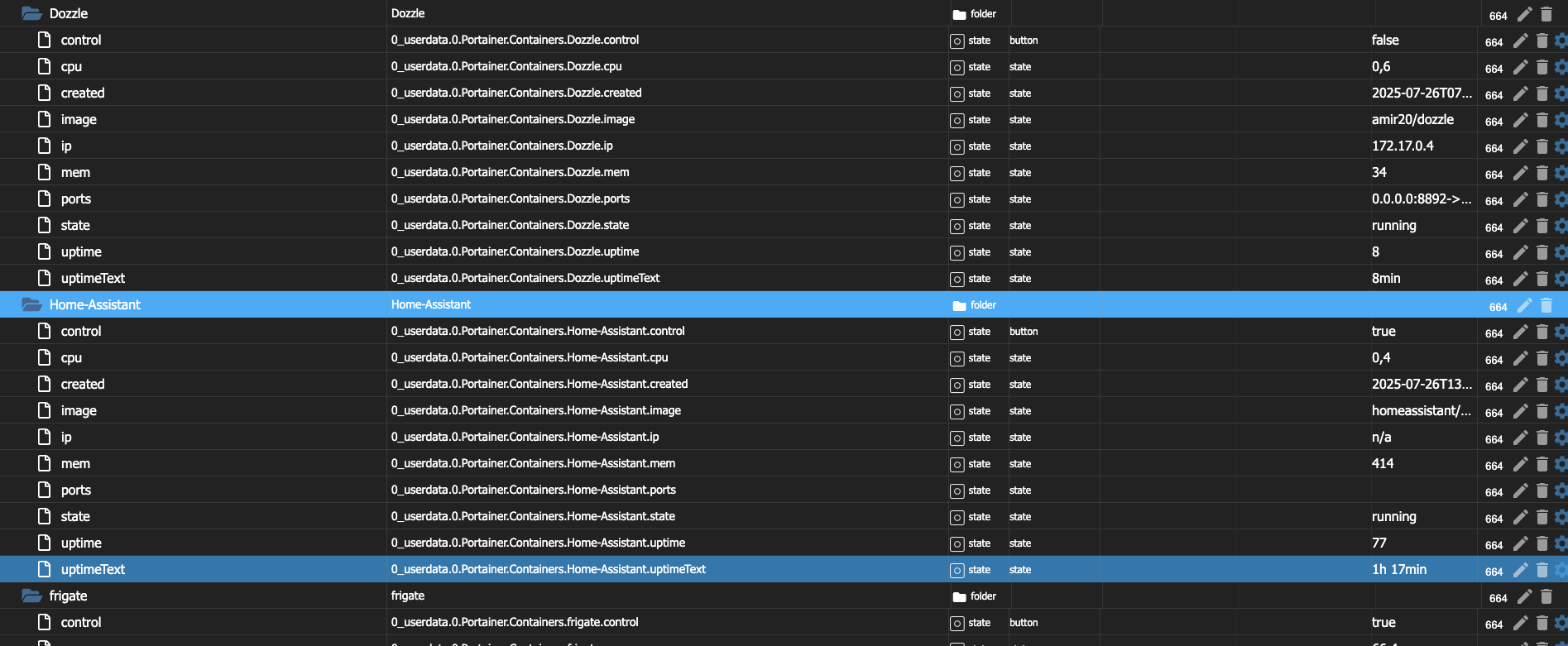The height and width of the screenshot is (646, 1568).
Task: Edit the Home-Assistant uptime object
Action: coord(1521,543)
